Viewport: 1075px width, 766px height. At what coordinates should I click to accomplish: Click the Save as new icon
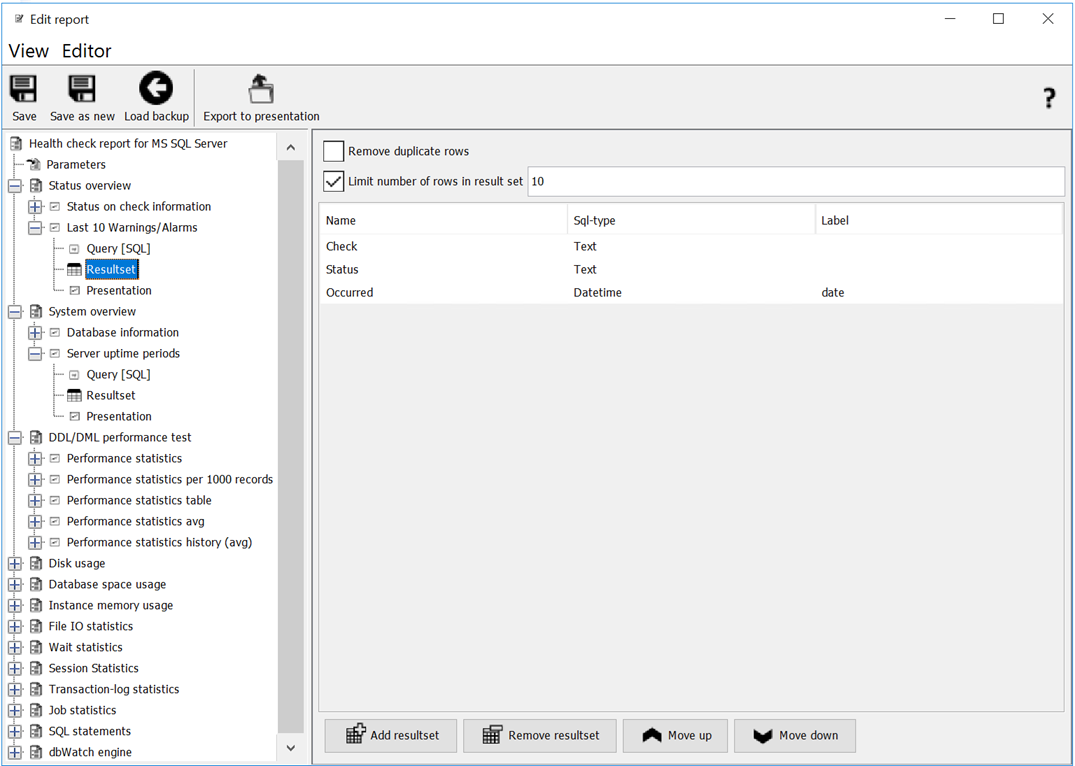coord(82,89)
